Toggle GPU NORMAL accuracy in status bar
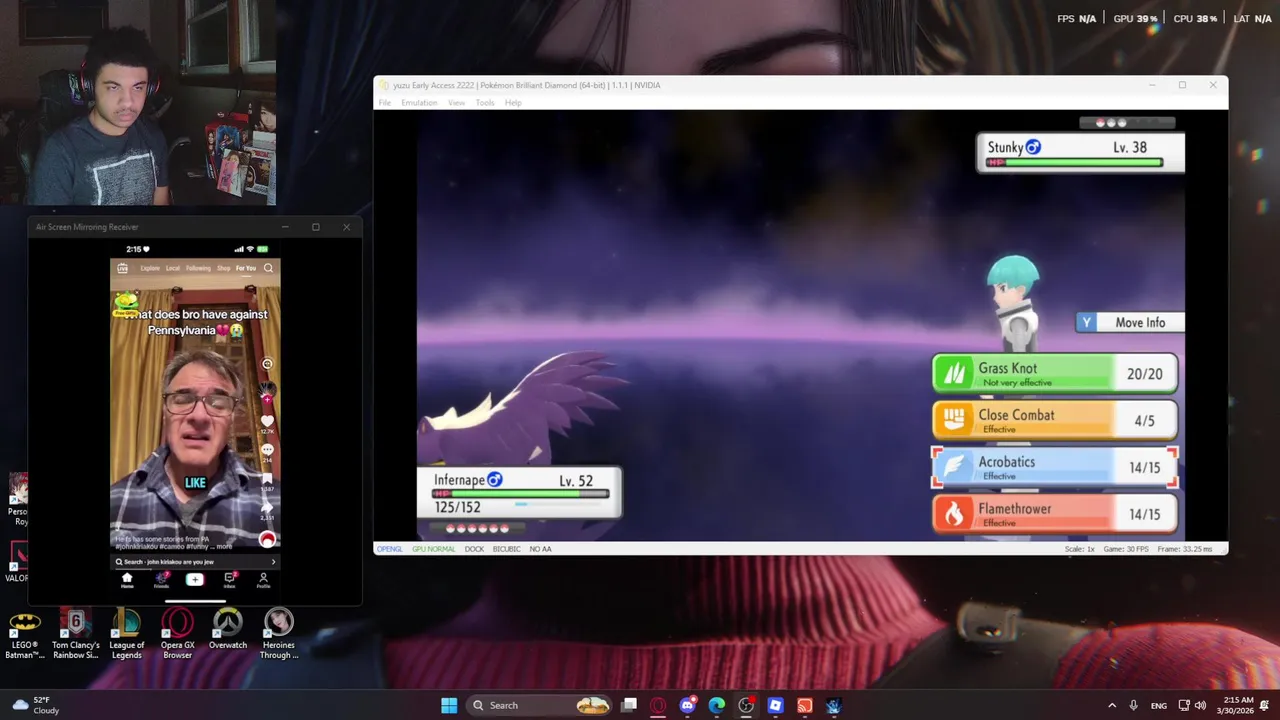This screenshot has height=720, width=1280. (x=433, y=549)
